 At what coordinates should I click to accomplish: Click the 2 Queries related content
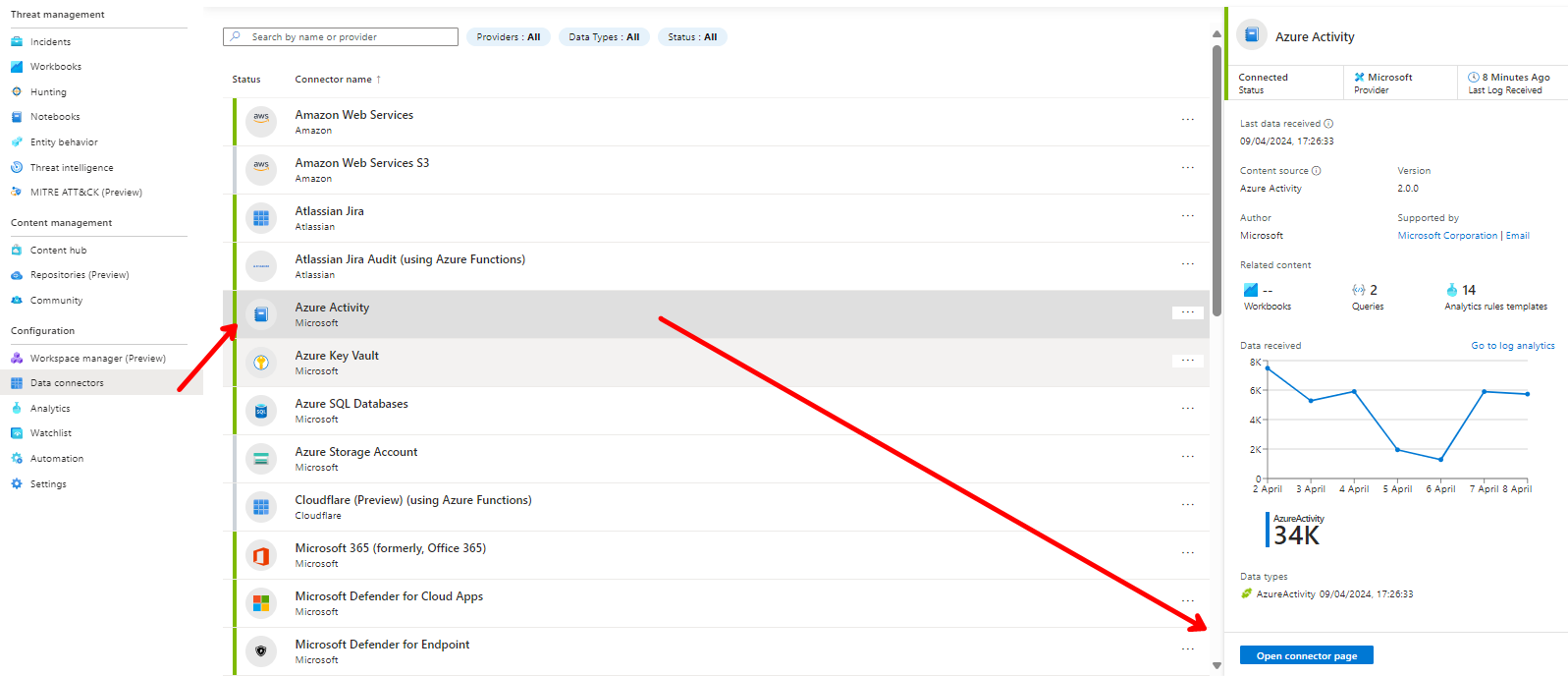click(x=1368, y=297)
